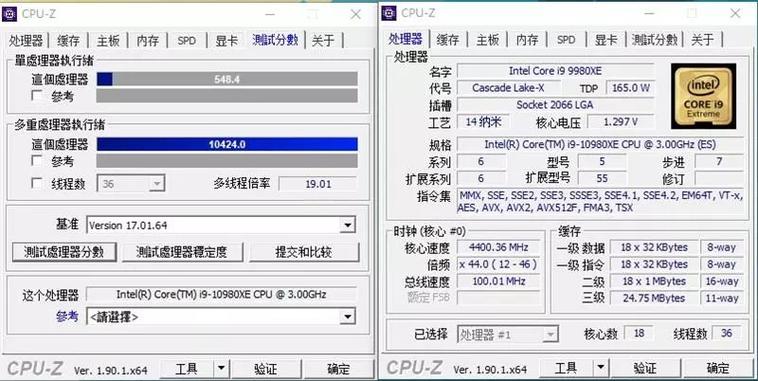Switch to 缓存 tab in the right window

448,40
